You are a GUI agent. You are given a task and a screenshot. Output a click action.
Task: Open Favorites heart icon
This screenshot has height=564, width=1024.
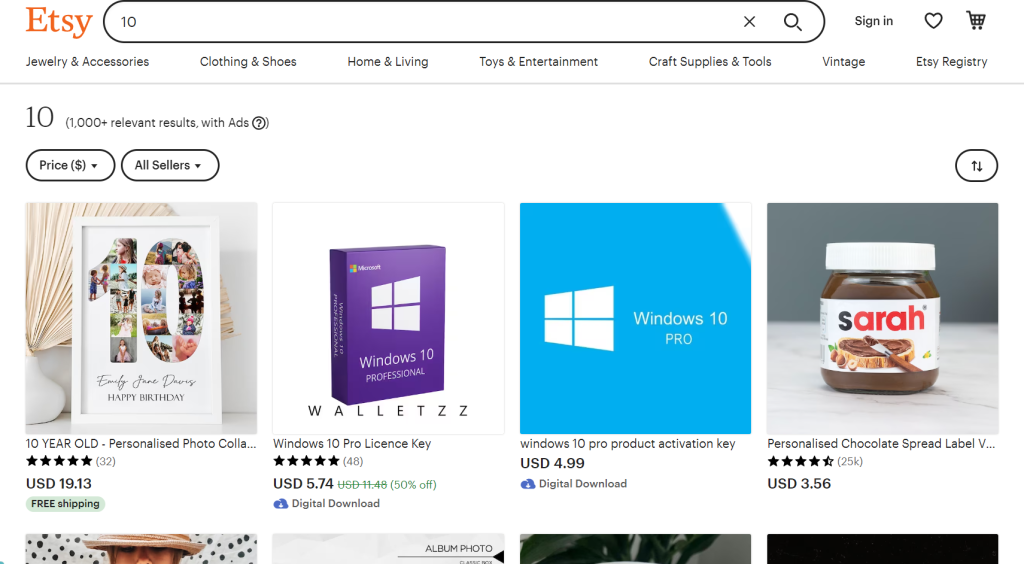933,21
